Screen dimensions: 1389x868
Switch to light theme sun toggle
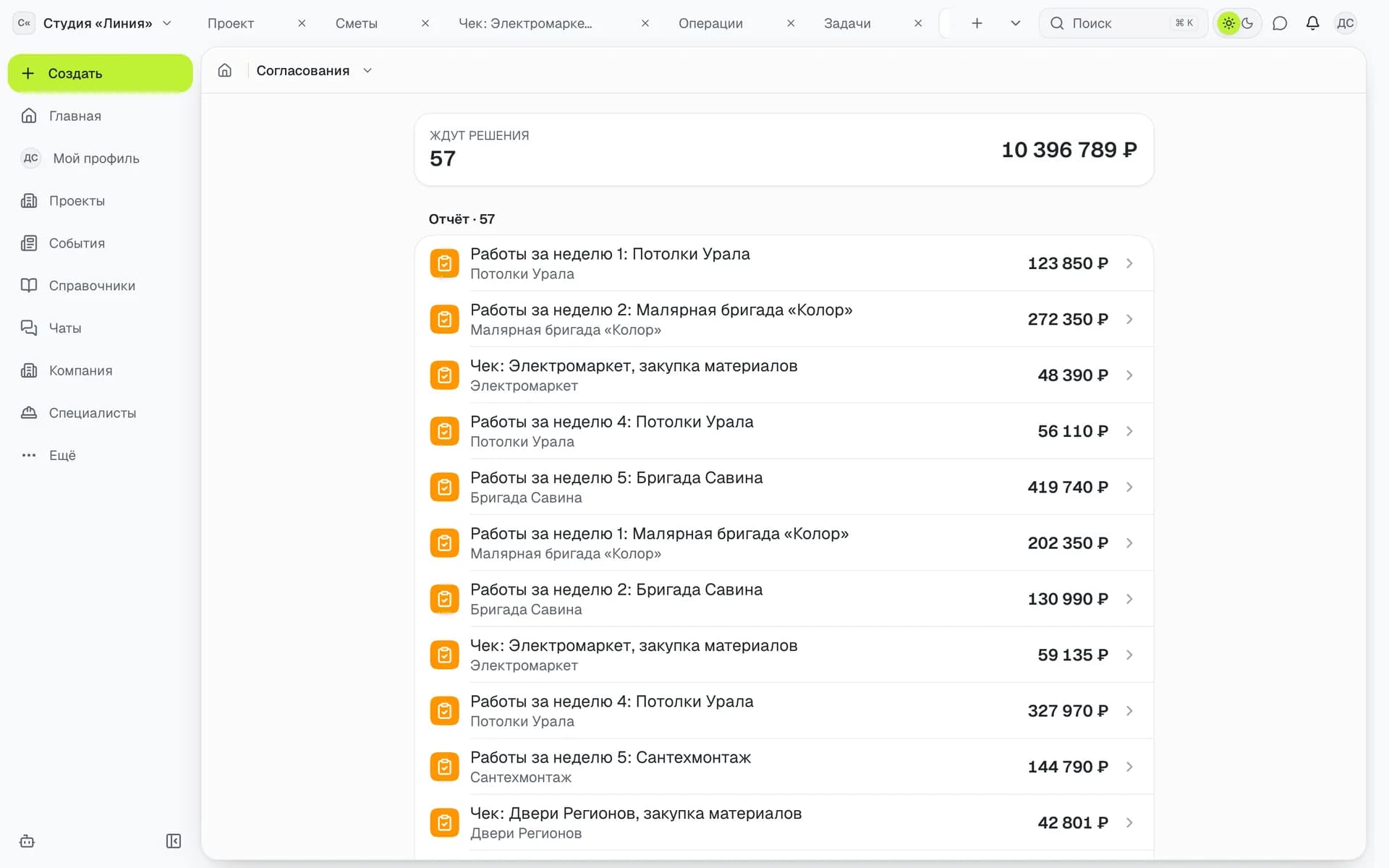(x=1228, y=23)
